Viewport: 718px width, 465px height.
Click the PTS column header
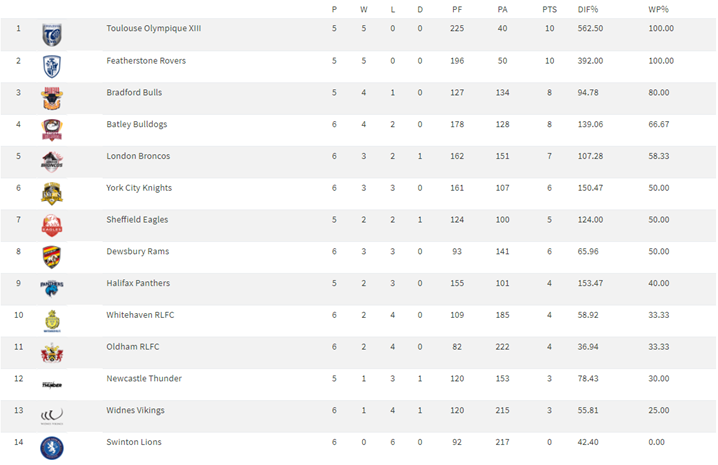point(549,8)
